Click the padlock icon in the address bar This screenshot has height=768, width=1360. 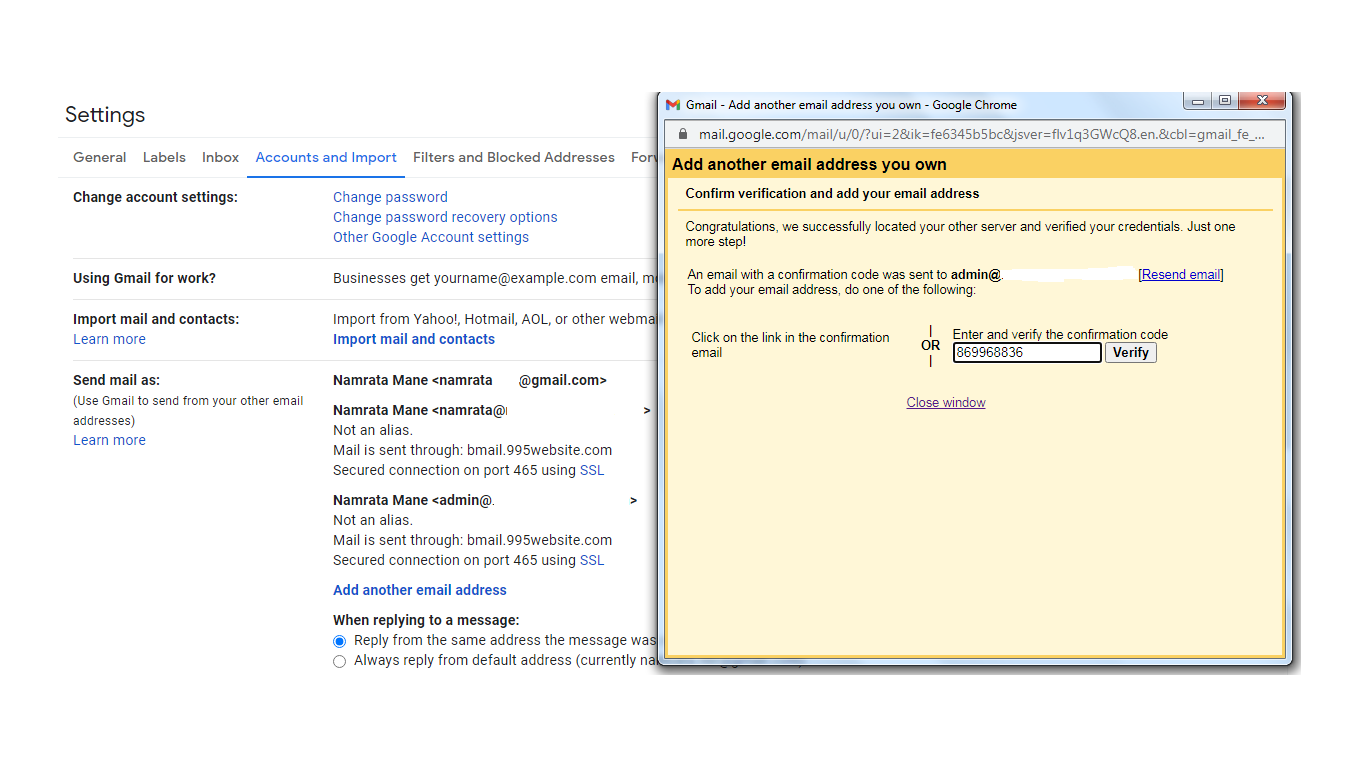tap(683, 134)
